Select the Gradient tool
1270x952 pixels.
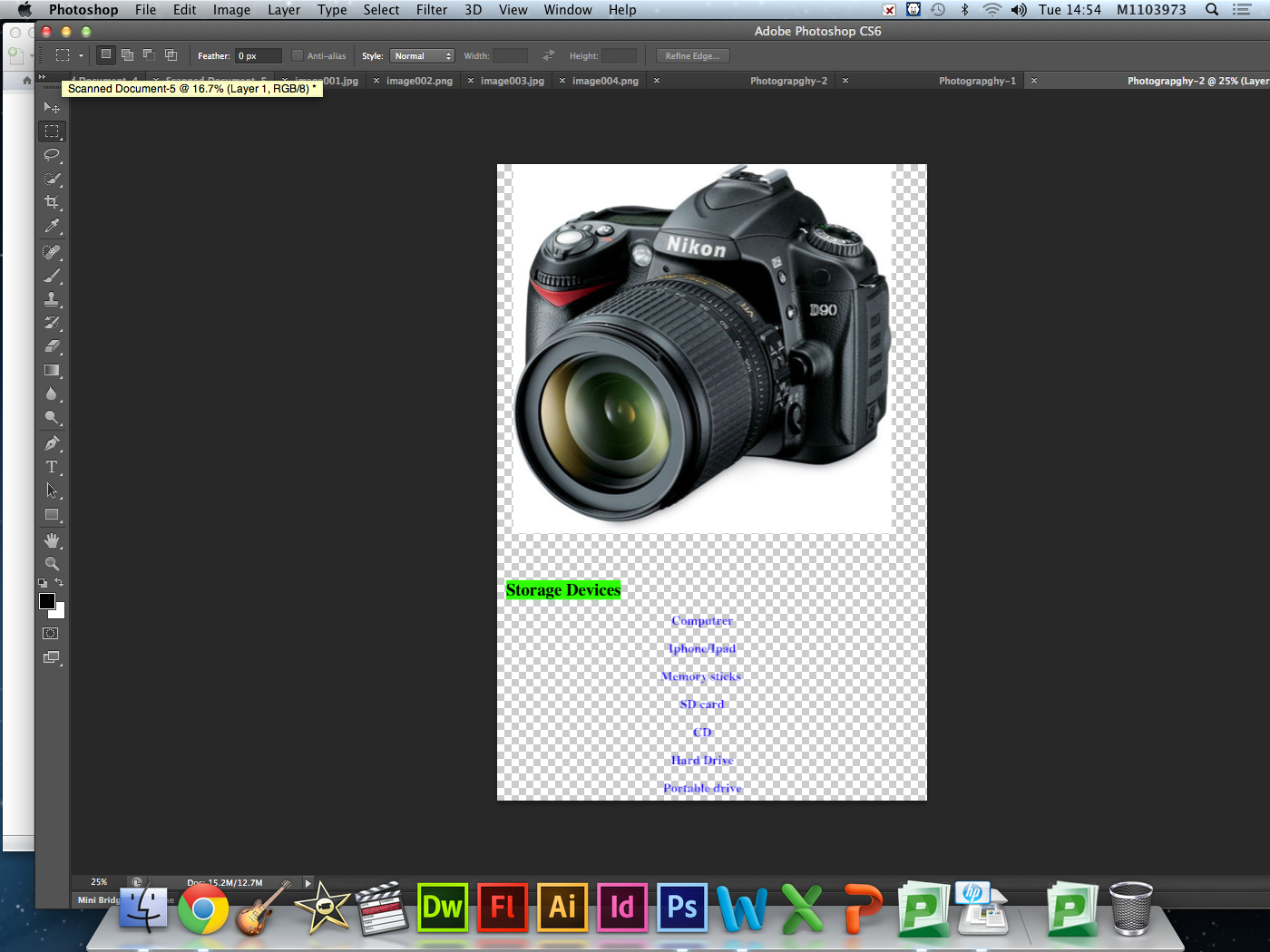(52, 370)
